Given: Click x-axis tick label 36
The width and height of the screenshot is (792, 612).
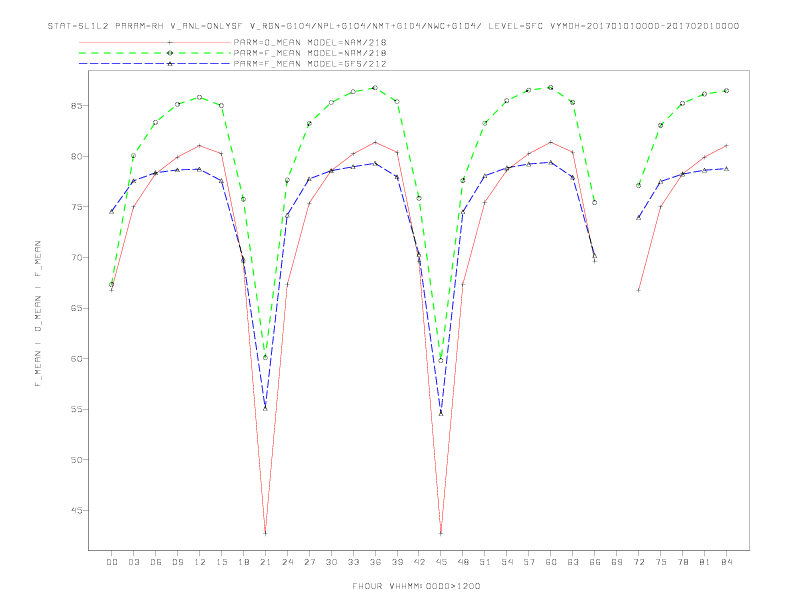Looking at the screenshot, I should pyautogui.click(x=375, y=562).
